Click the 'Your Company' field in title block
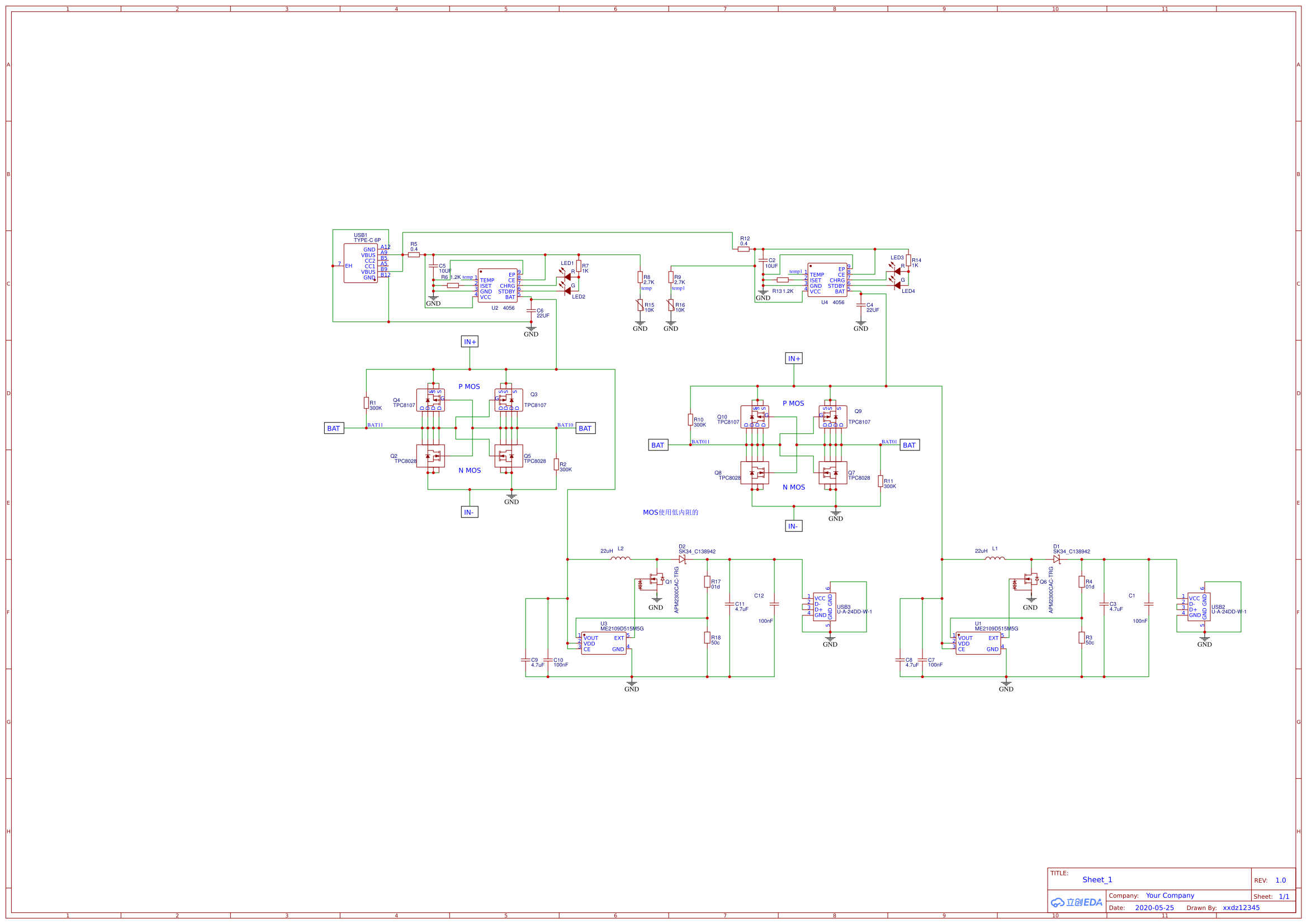This screenshot has height=924, width=1307. pyautogui.click(x=1170, y=895)
